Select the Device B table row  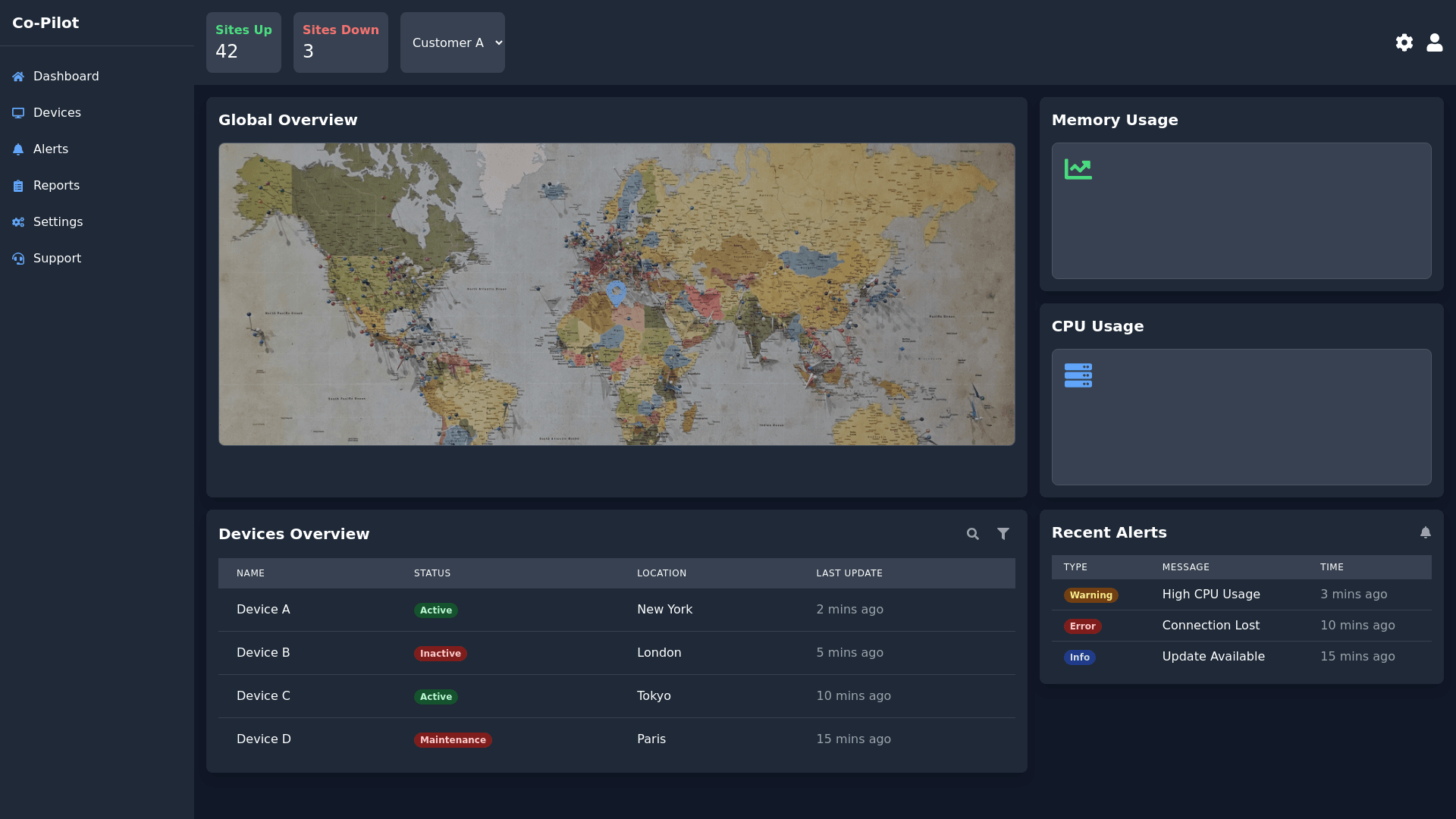click(x=616, y=653)
